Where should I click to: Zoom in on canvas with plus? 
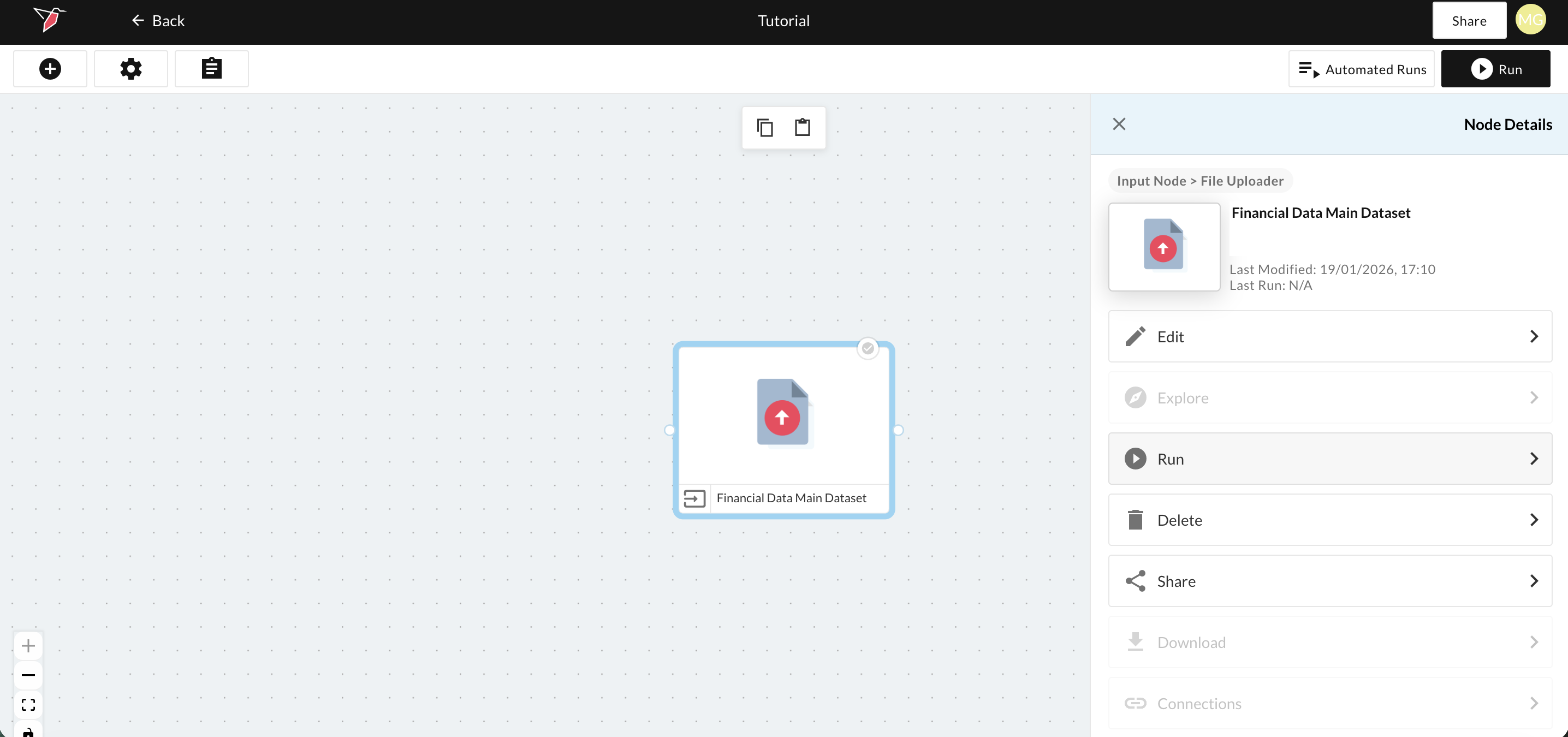coord(28,646)
